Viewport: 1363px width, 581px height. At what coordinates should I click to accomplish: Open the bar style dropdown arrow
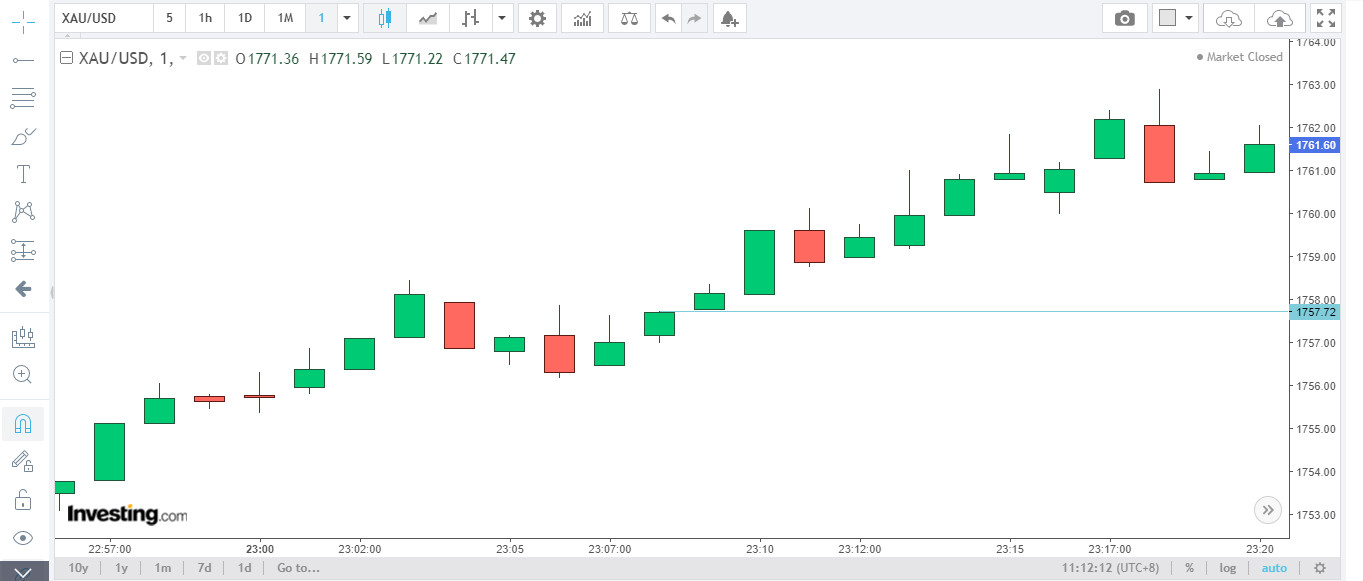(502, 18)
